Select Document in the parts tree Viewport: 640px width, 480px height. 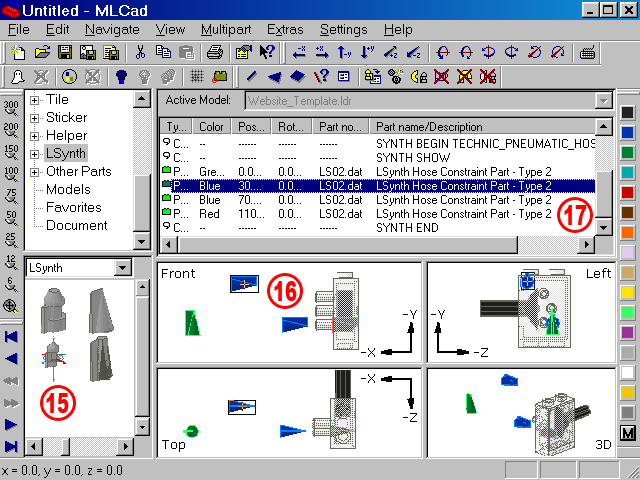76,225
